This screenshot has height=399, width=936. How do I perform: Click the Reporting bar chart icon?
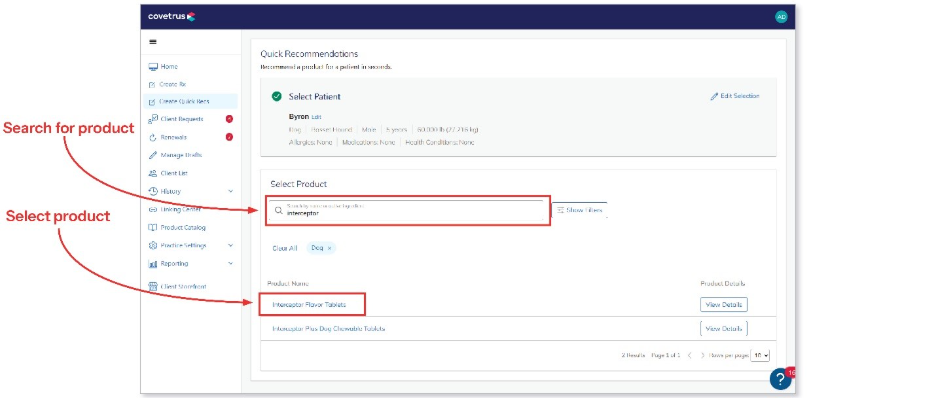[153, 263]
